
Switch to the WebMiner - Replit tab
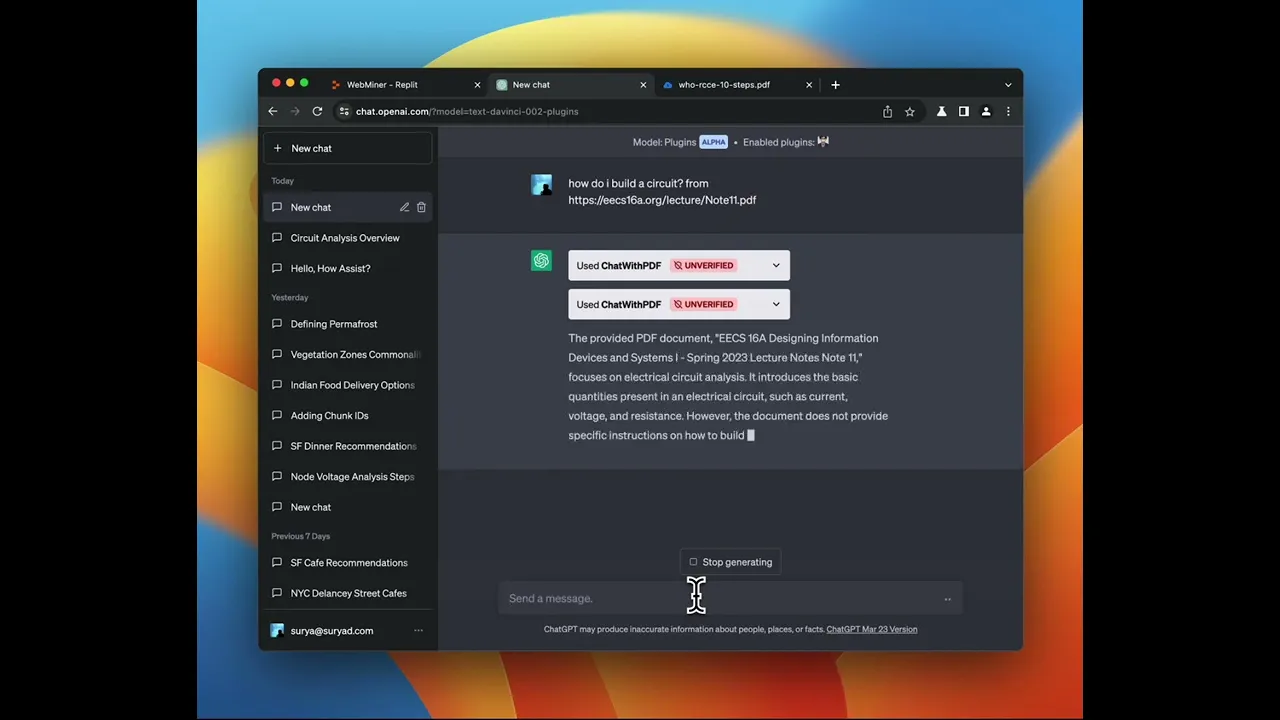405,85
